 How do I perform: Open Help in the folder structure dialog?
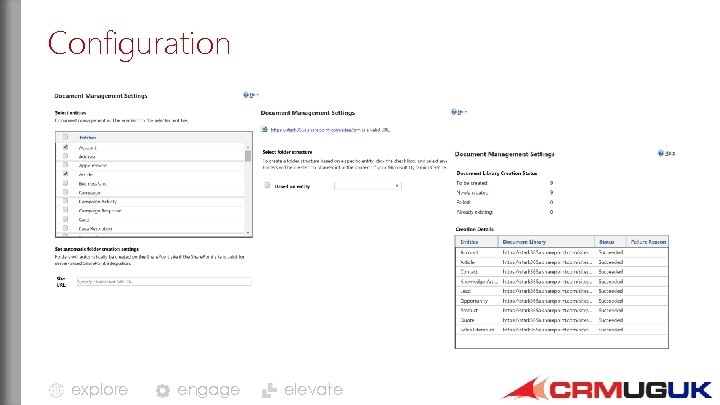(x=459, y=112)
